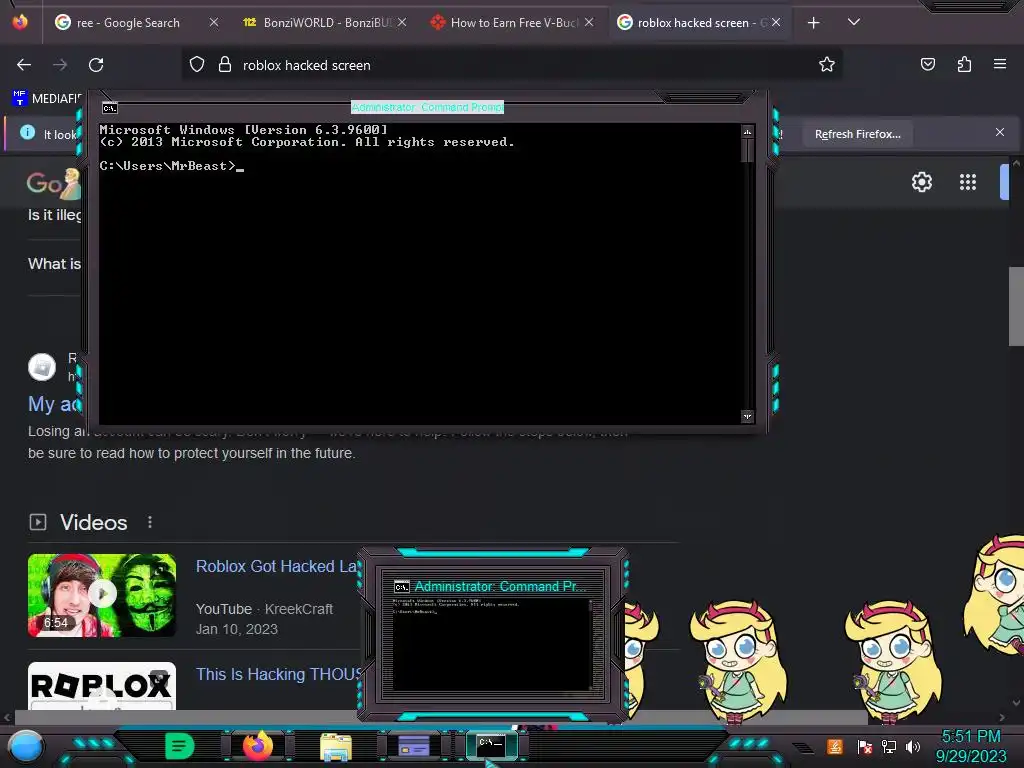Open the MEDIAFIRE bookmark
Viewport: 1024px width, 768px height.
point(47,98)
